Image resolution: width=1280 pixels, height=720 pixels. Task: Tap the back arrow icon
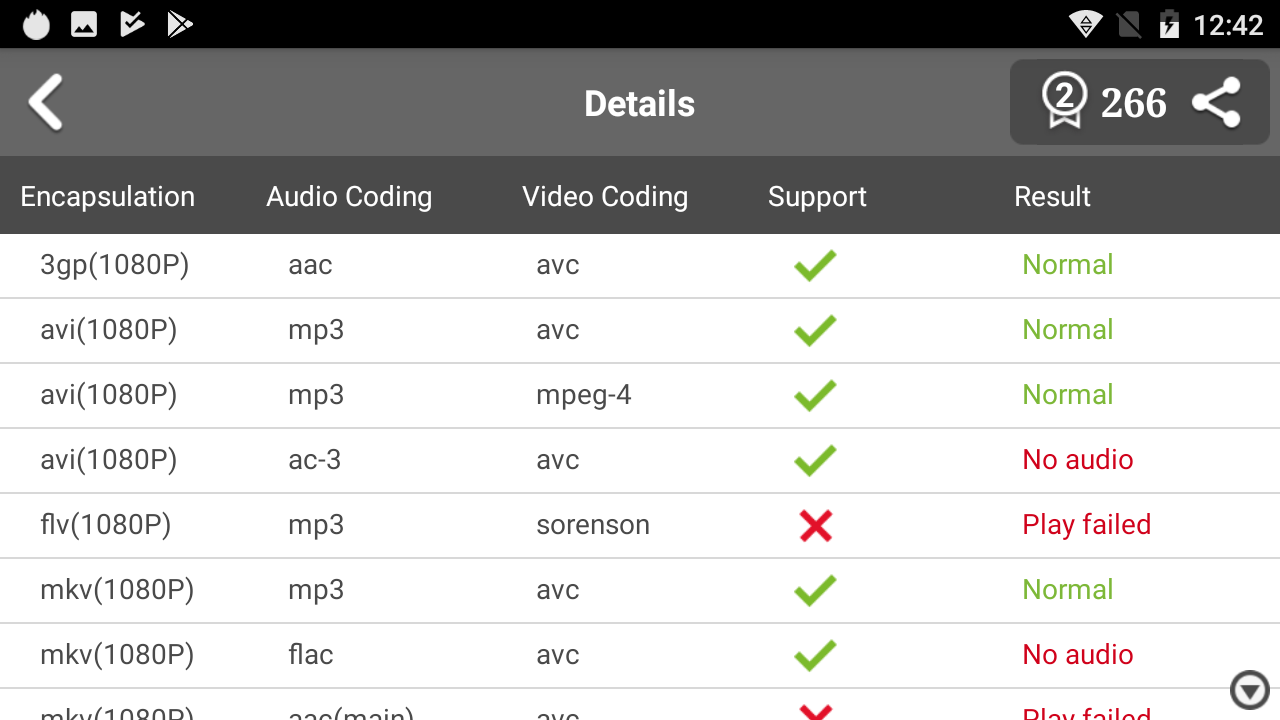click(46, 102)
